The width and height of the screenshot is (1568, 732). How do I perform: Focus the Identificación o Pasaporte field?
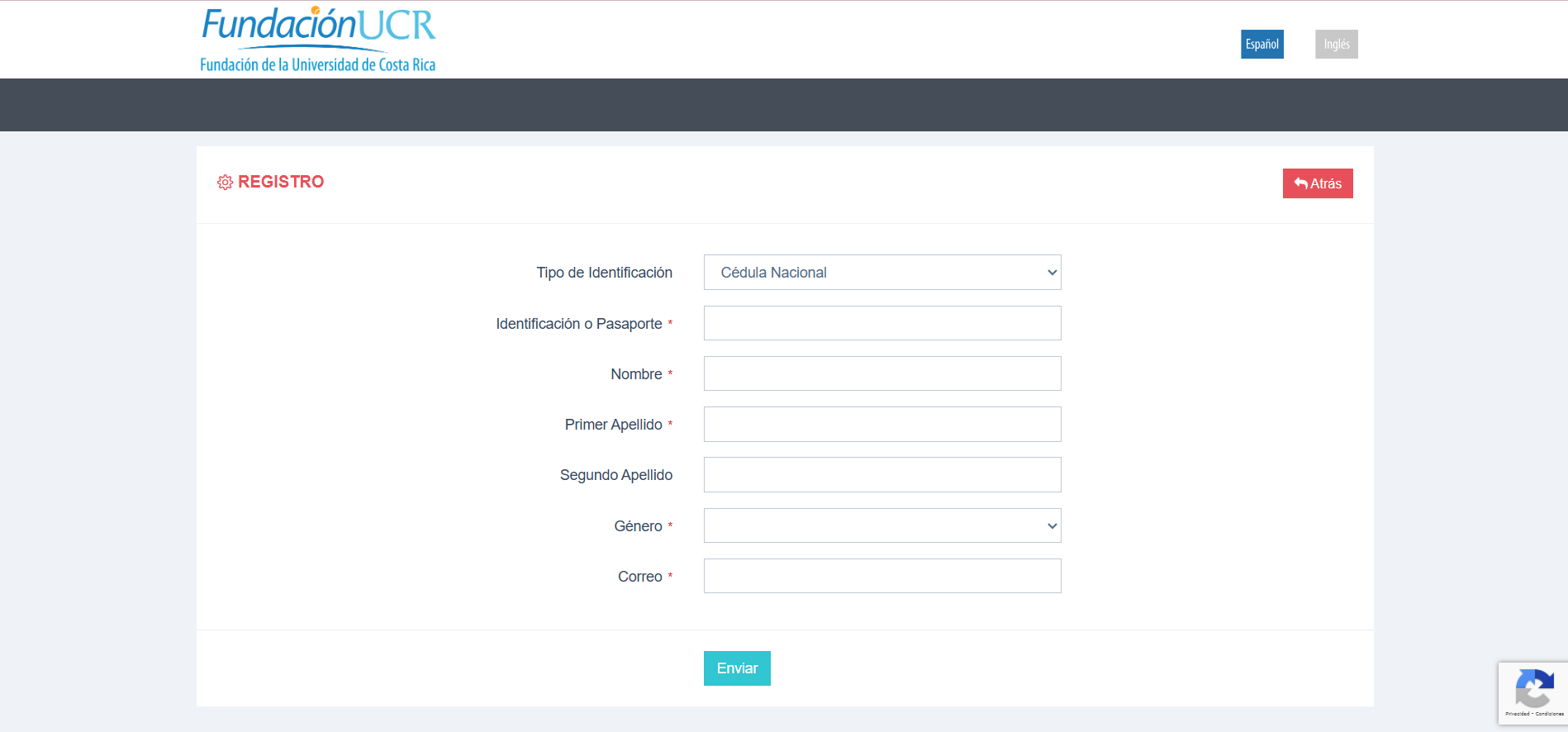coord(882,323)
